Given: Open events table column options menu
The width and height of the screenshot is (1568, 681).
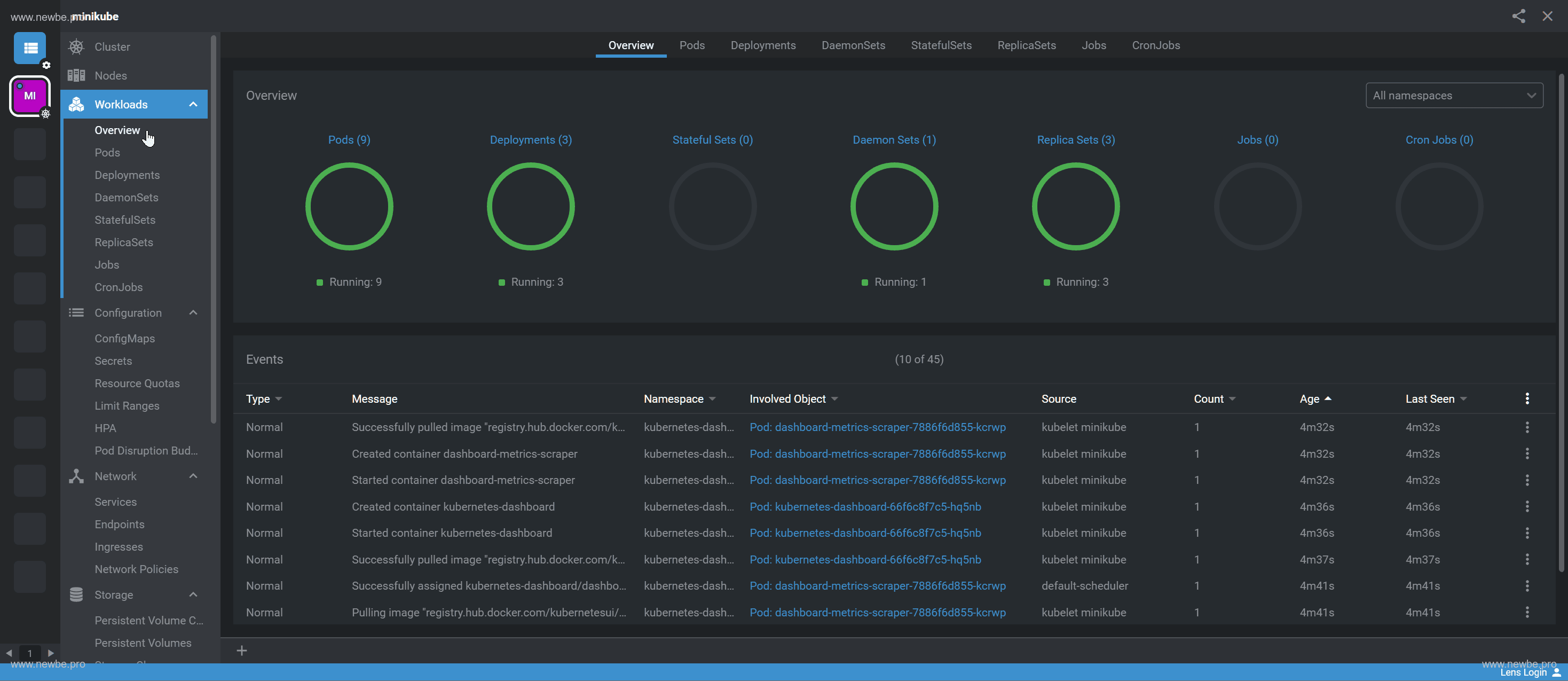Looking at the screenshot, I should pyautogui.click(x=1526, y=399).
